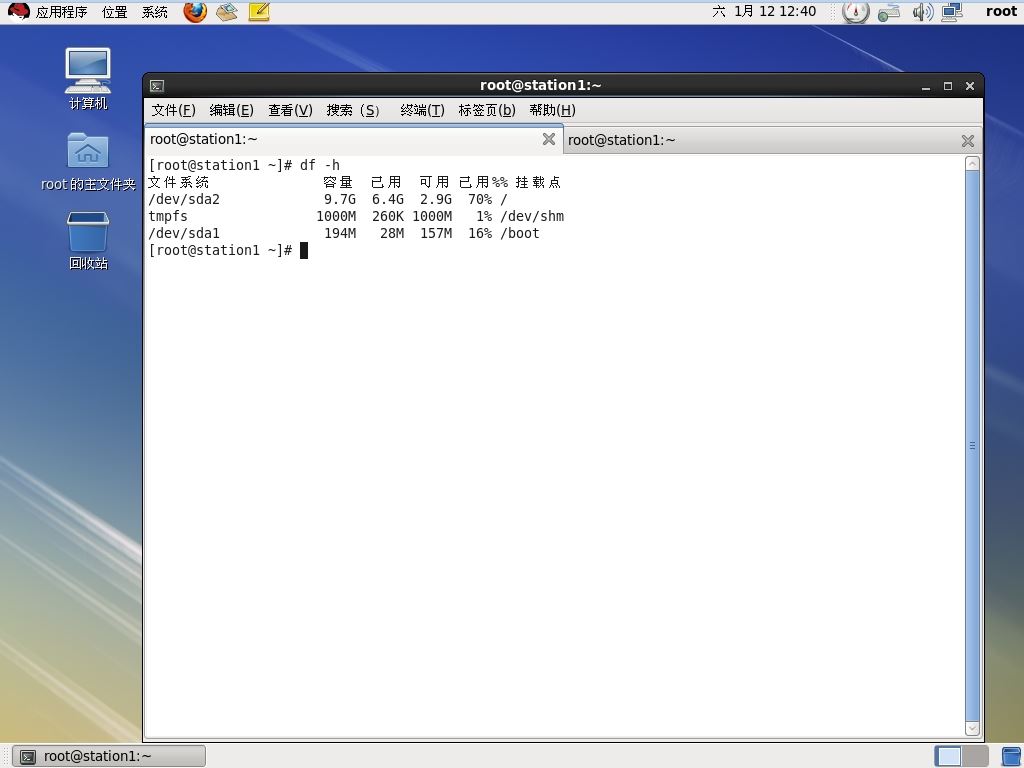Click the /dev/shm mount point
Viewport: 1024px width, 768px height.
point(532,216)
